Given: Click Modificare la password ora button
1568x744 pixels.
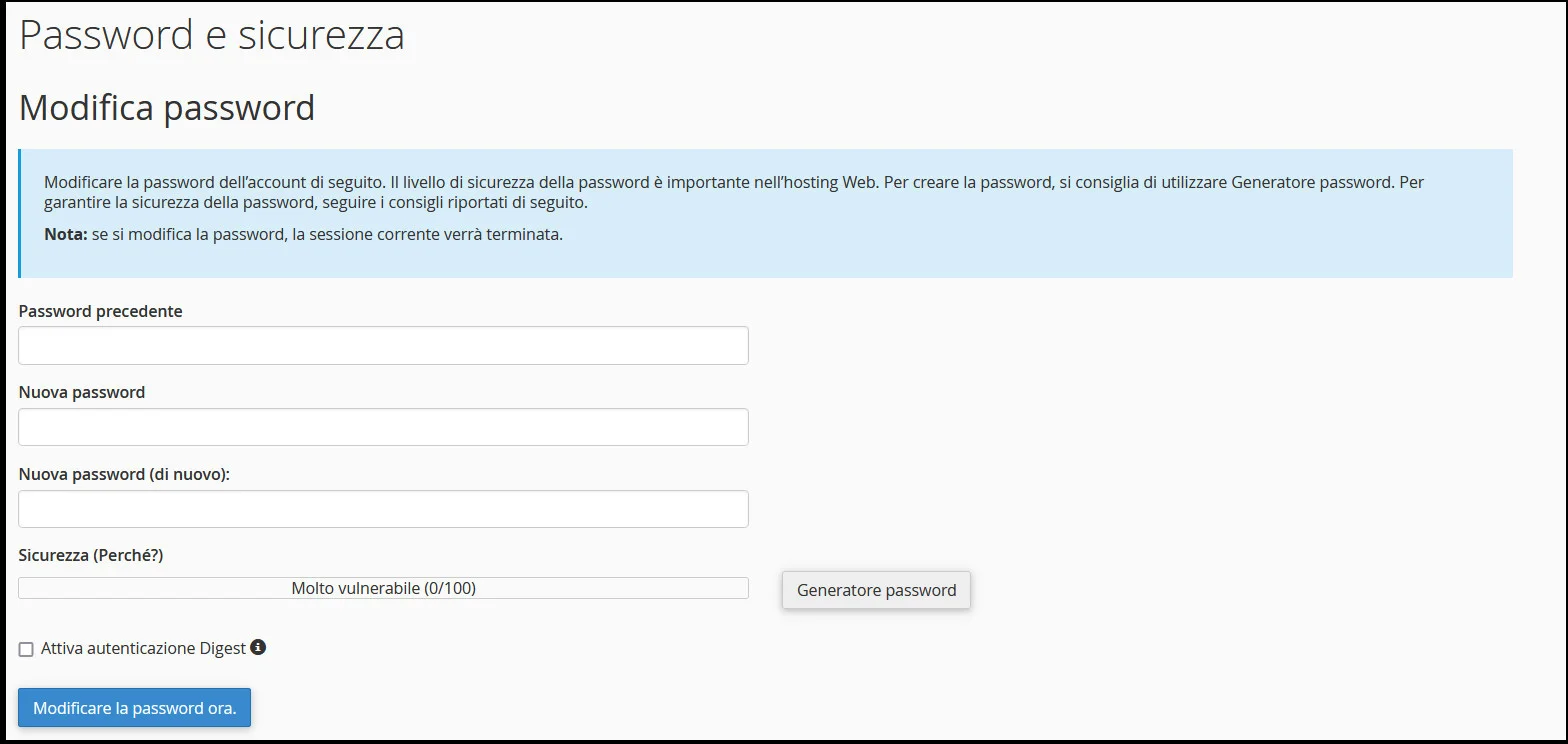Looking at the screenshot, I should click(134, 707).
